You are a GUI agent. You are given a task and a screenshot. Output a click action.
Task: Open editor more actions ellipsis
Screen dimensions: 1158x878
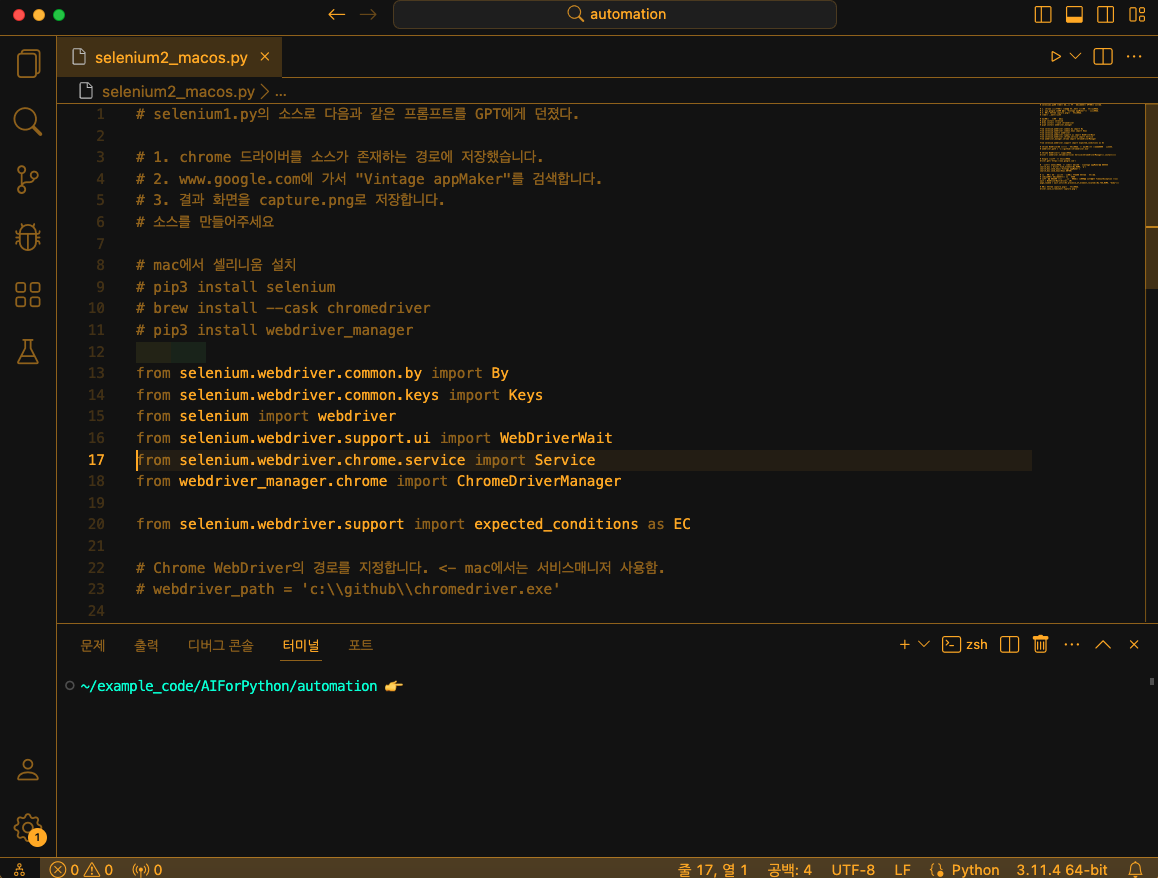pyautogui.click(x=1134, y=57)
